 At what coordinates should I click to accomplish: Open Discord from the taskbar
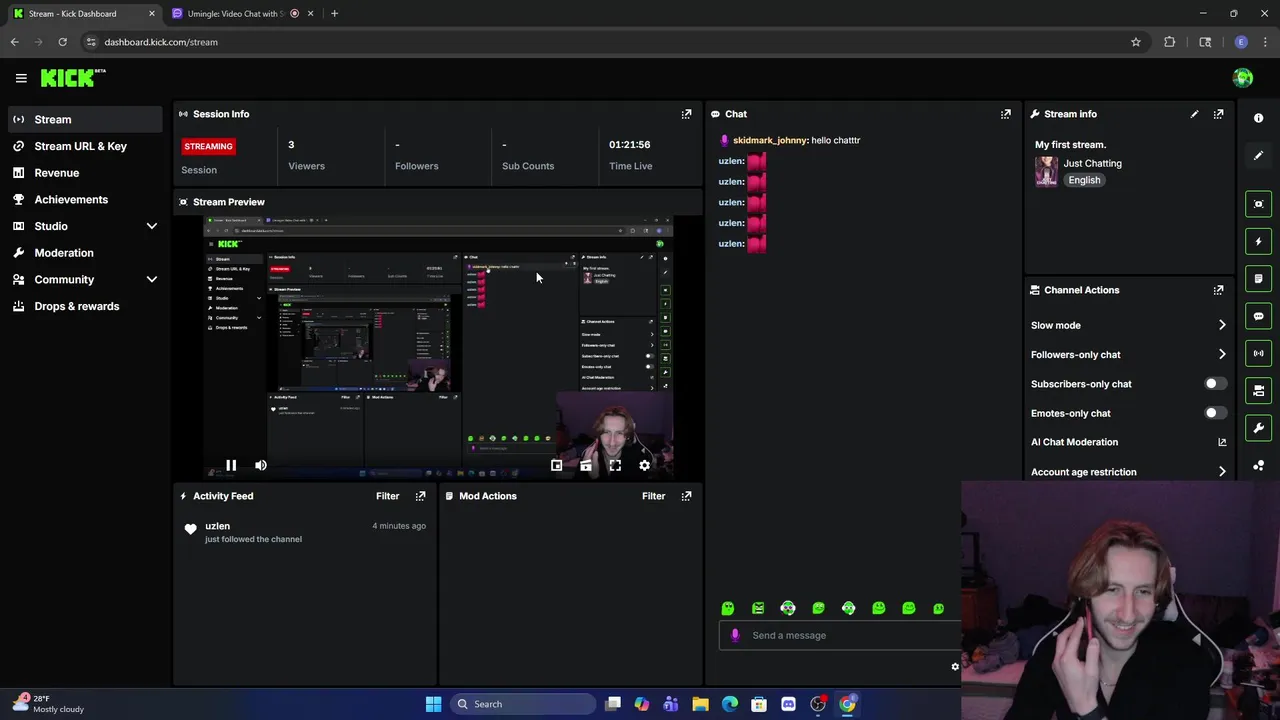[788, 704]
